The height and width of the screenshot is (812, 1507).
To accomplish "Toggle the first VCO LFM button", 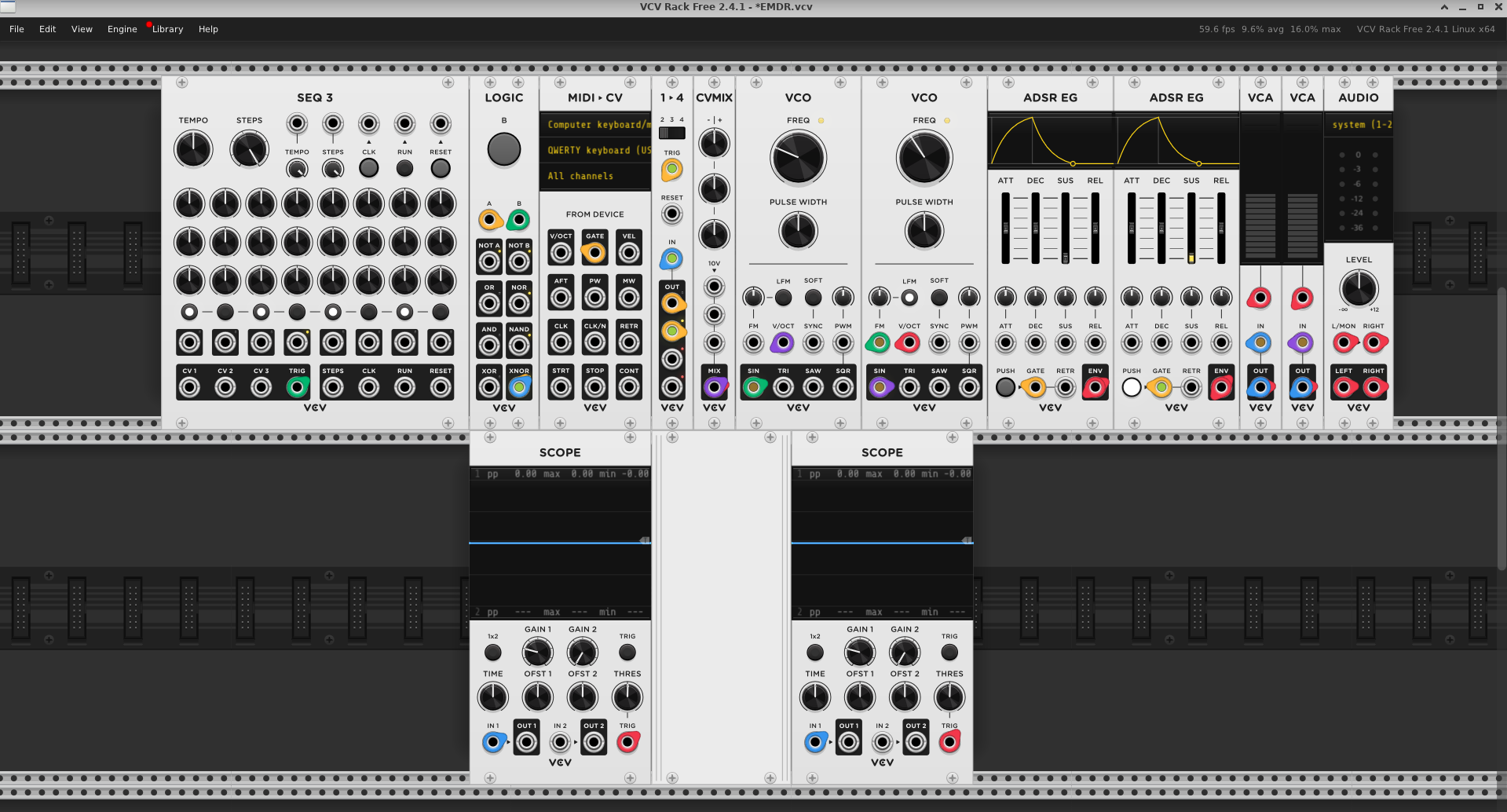I will [783, 298].
